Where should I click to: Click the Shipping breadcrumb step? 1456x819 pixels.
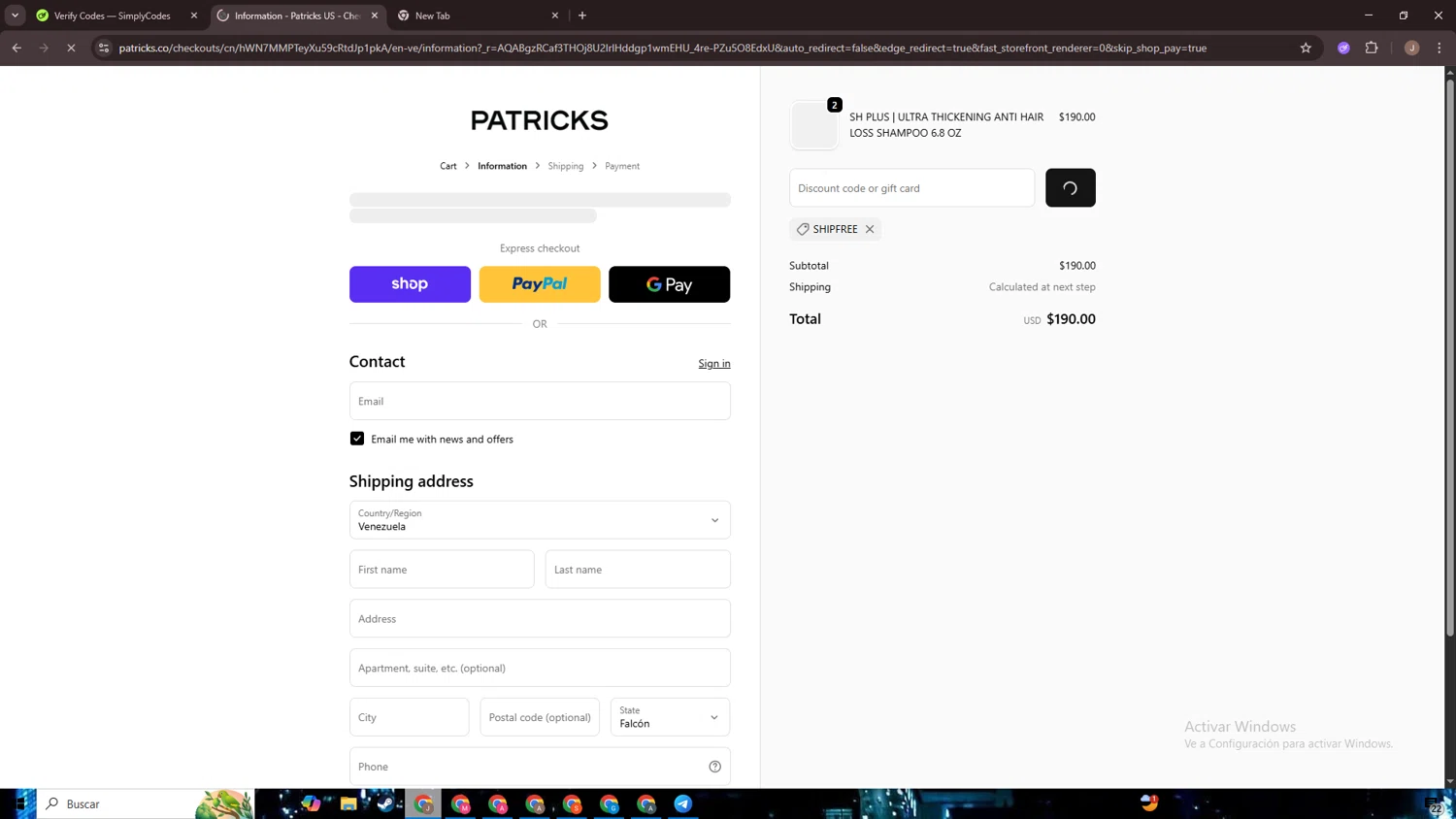[566, 166]
